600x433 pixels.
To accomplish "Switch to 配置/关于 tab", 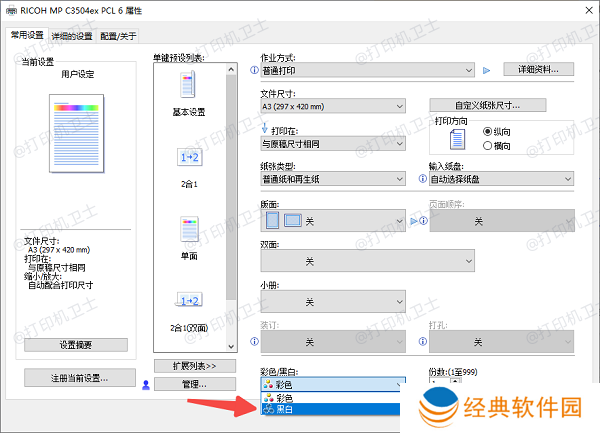I will [x=118, y=36].
